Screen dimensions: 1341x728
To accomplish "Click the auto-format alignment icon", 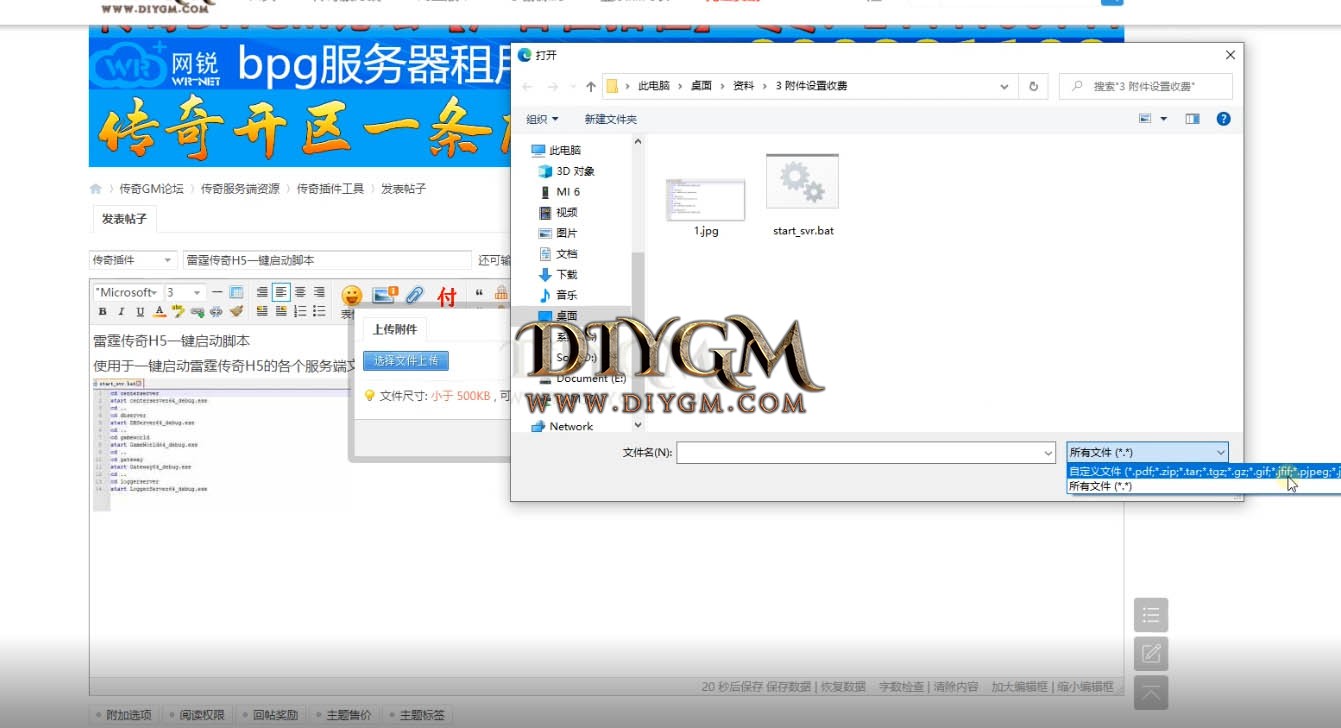I will [x=262, y=292].
